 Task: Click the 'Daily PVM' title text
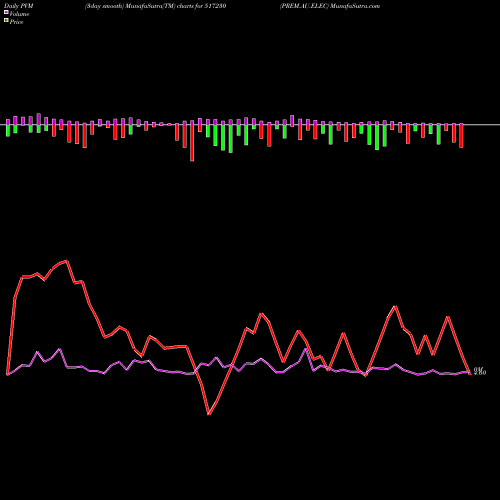[x=20, y=6]
